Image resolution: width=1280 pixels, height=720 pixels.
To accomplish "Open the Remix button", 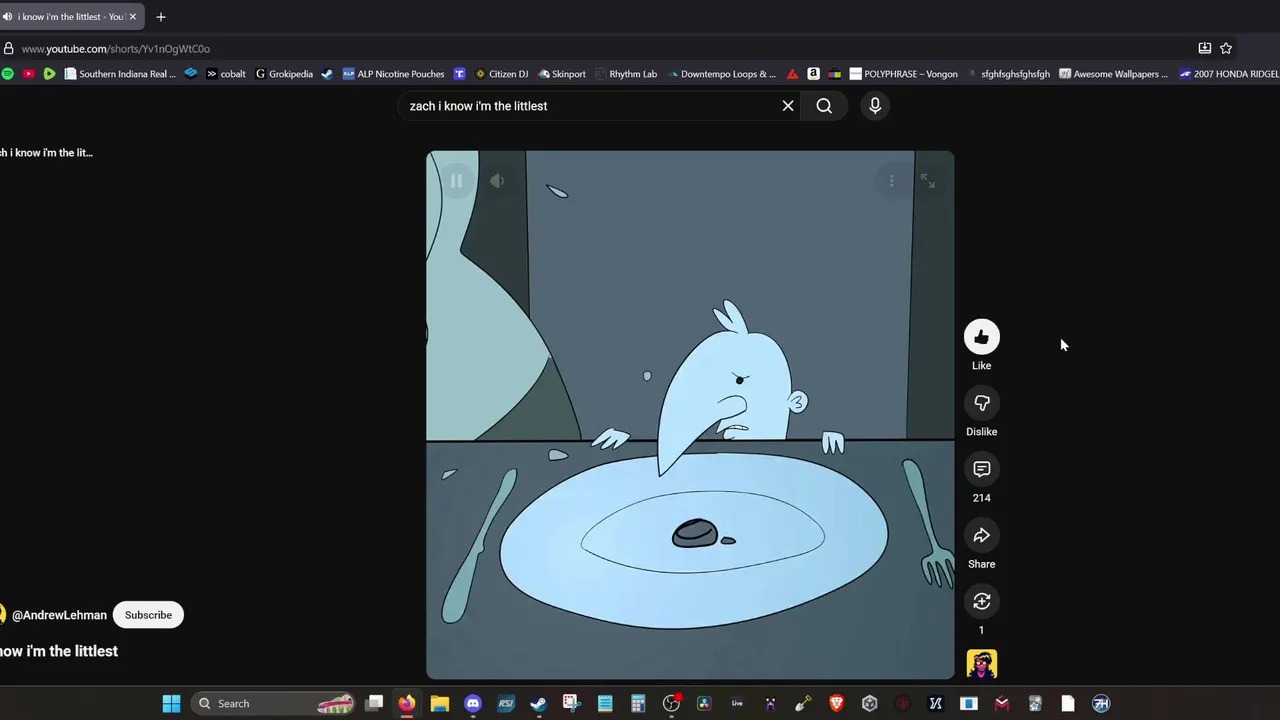I will click(981, 601).
